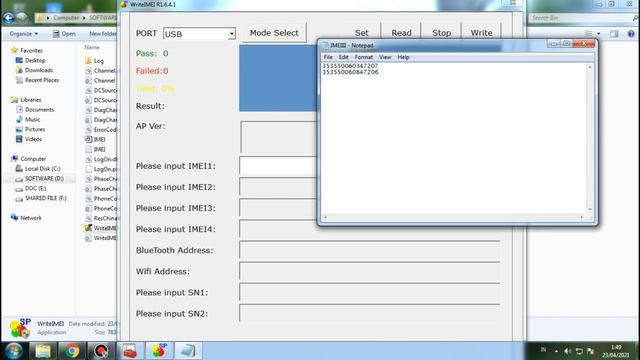Click the Mode Select button
The image size is (640, 360).
[274, 33]
